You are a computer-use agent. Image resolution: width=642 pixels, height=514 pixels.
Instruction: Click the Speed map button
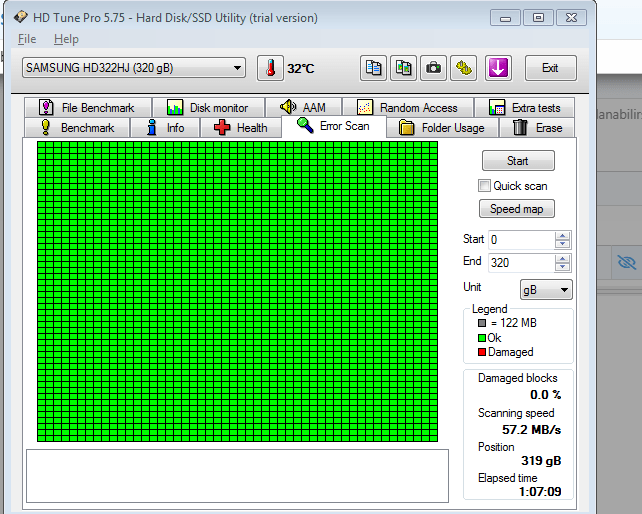click(517, 209)
